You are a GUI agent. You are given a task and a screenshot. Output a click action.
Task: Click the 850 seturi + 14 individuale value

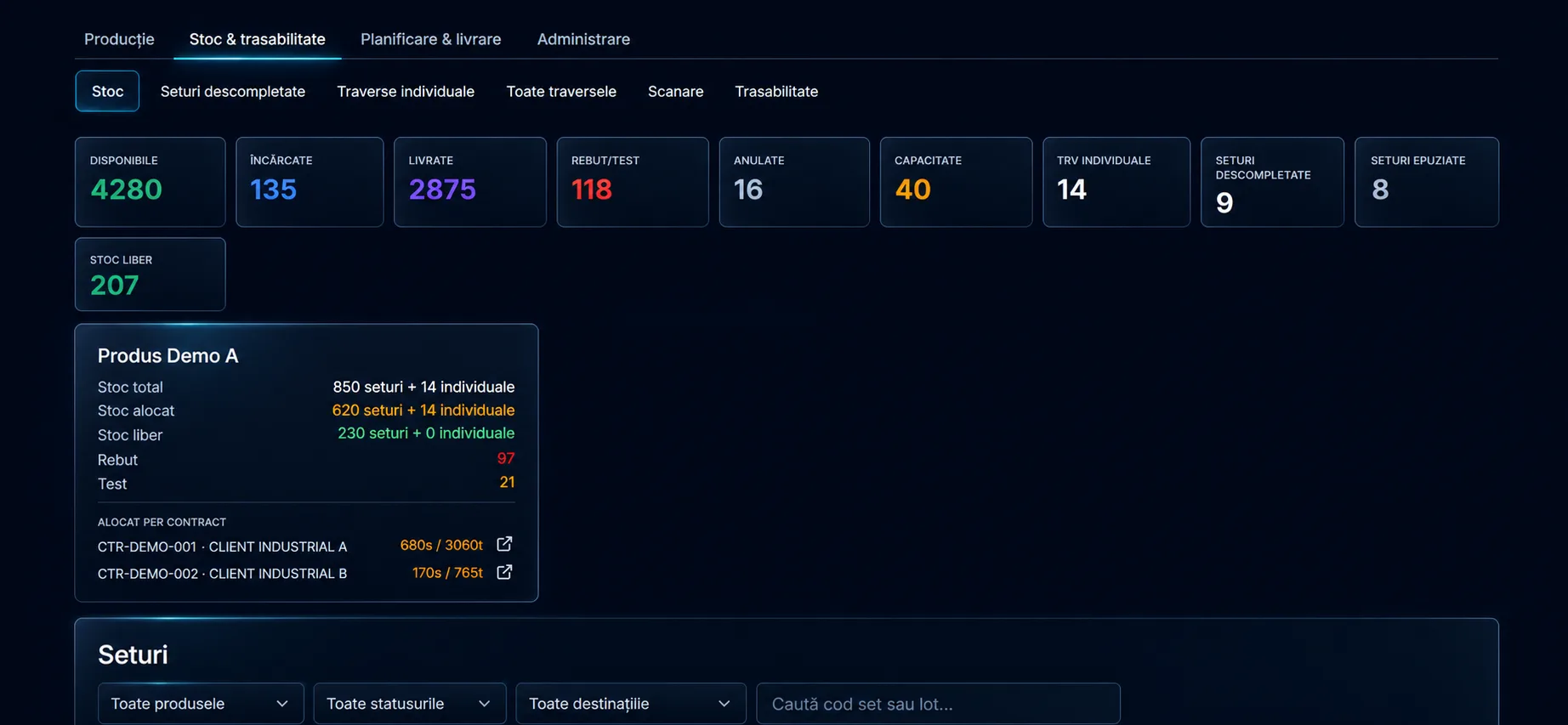[423, 387]
